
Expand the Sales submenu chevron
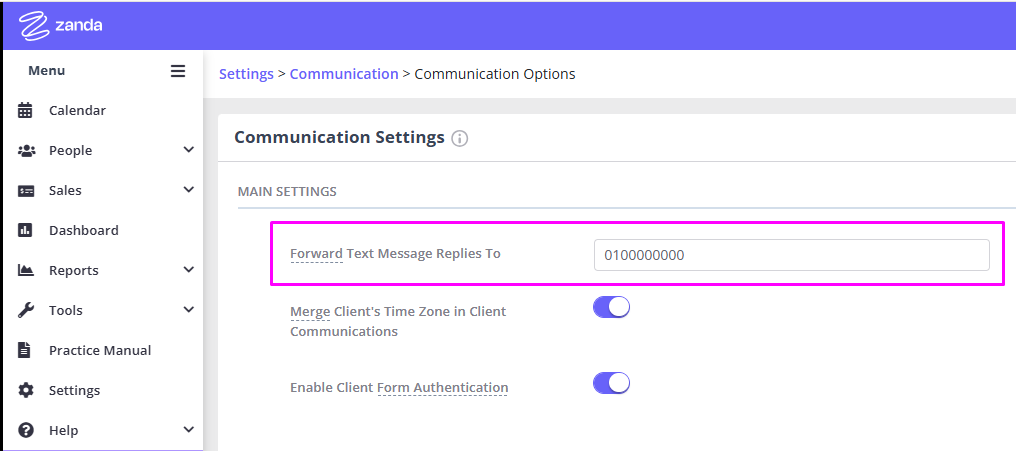click(189, 190)
